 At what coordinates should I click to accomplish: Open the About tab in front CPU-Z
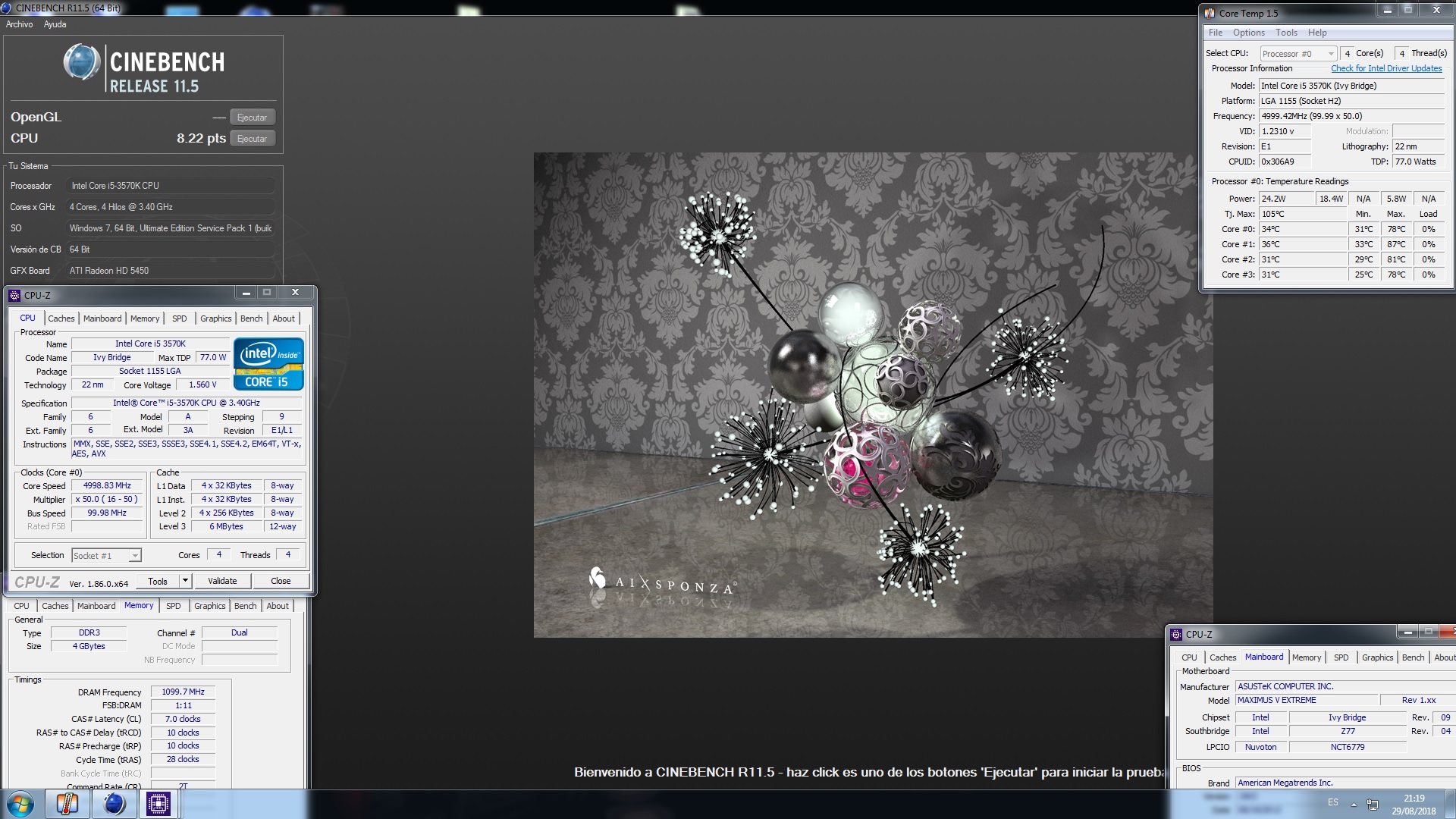coord(284,318)
